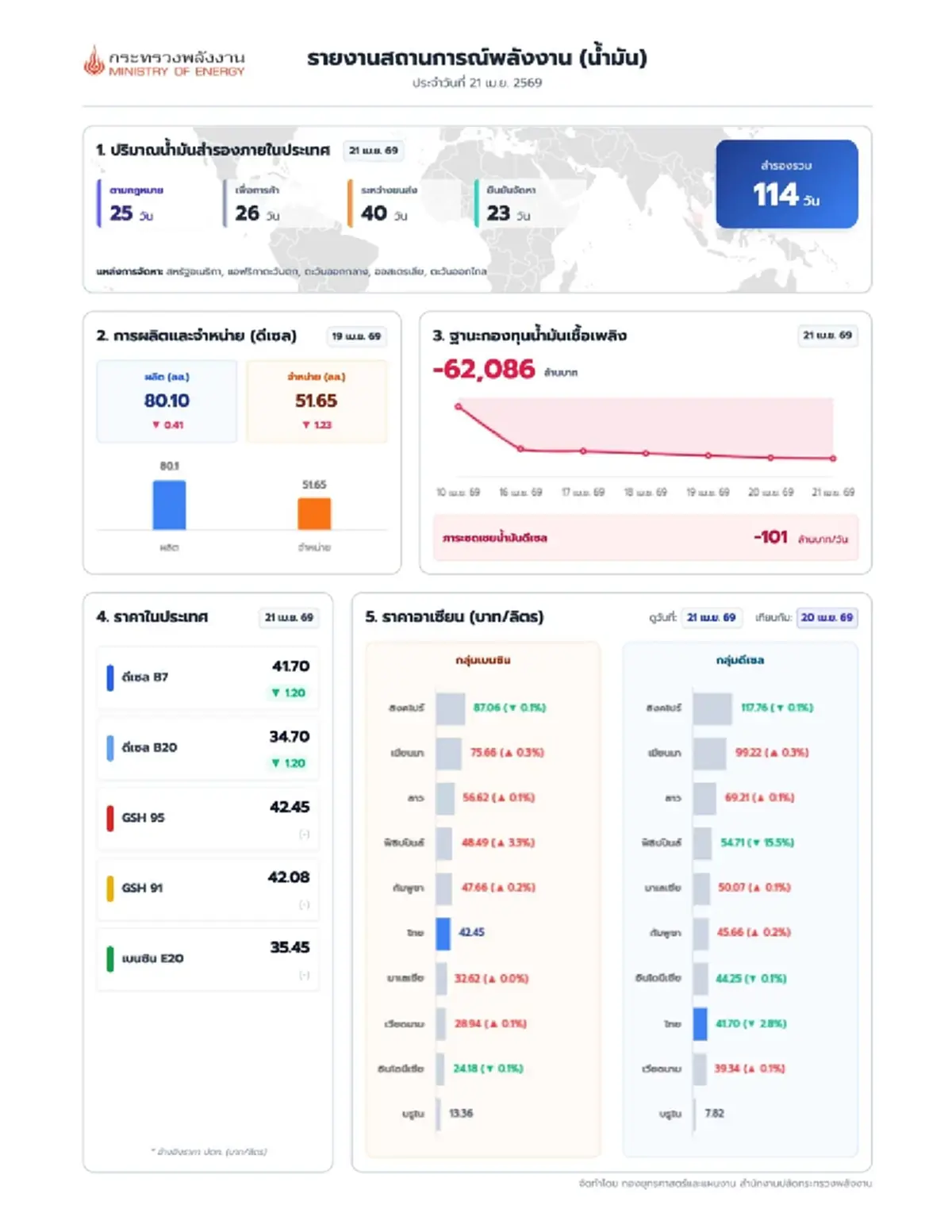Click the 20 เม.ย. 69 comparison date badge
Screen dimensions: 952x1232
[x=827, y=617]
